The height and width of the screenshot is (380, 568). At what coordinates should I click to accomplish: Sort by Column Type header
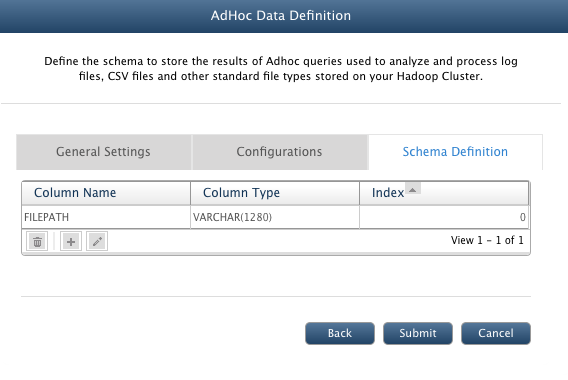point(275,193)
